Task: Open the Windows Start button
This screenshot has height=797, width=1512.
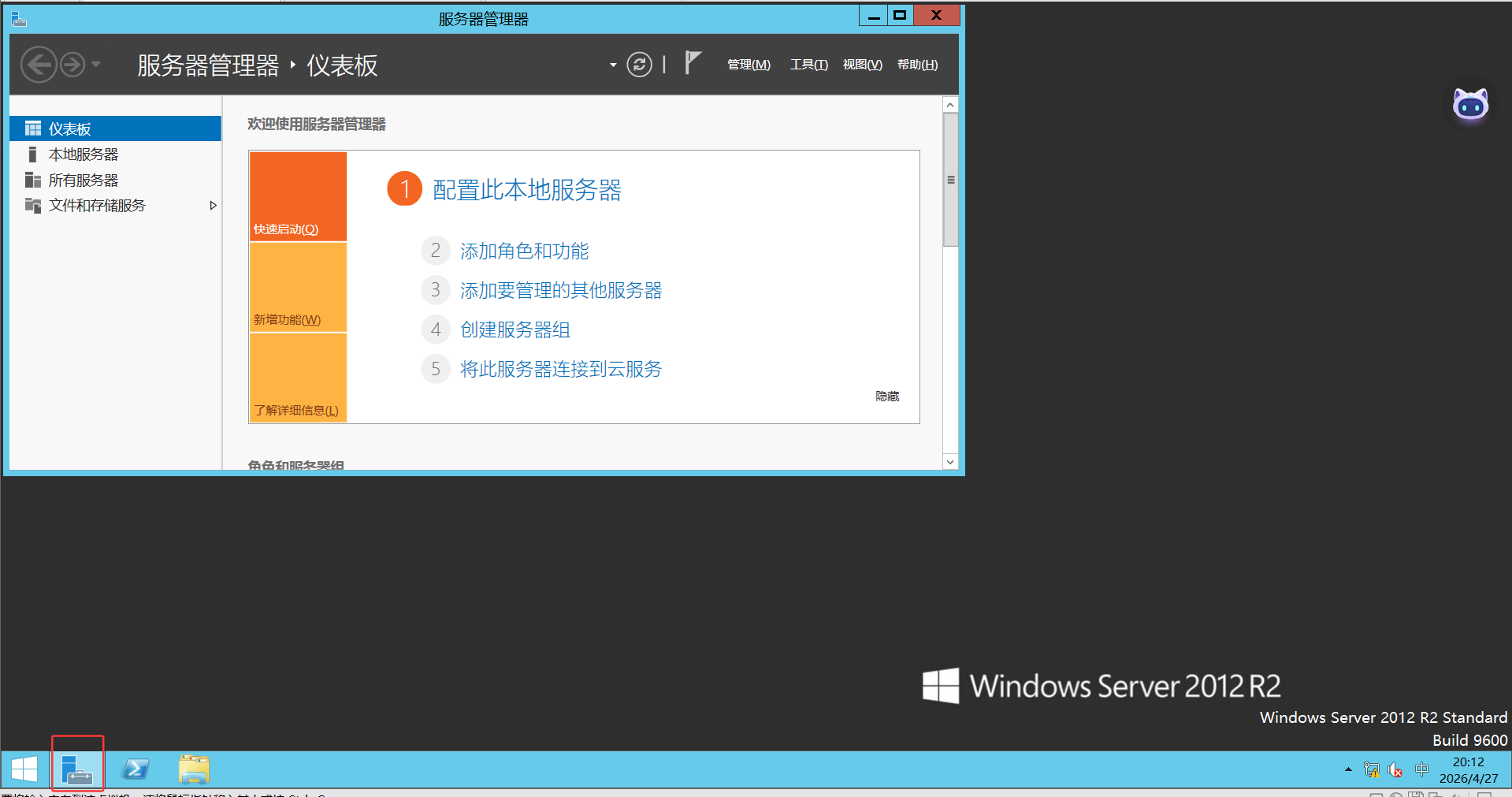Action: 24,769
